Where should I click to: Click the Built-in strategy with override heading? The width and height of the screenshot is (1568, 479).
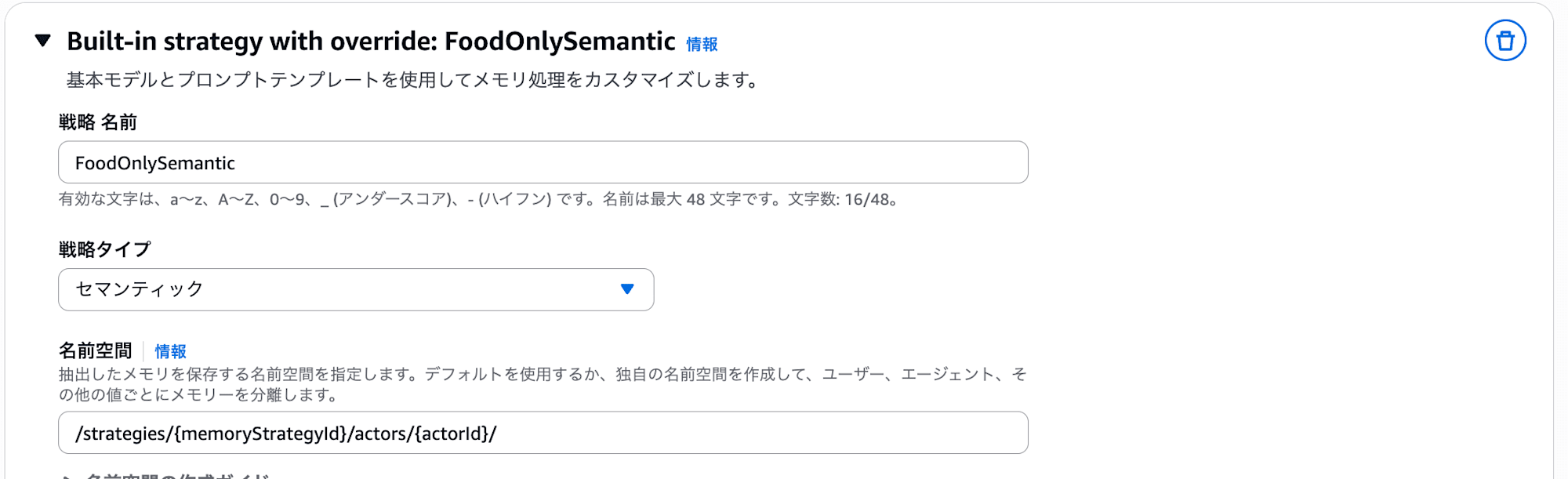click(371, 41)
